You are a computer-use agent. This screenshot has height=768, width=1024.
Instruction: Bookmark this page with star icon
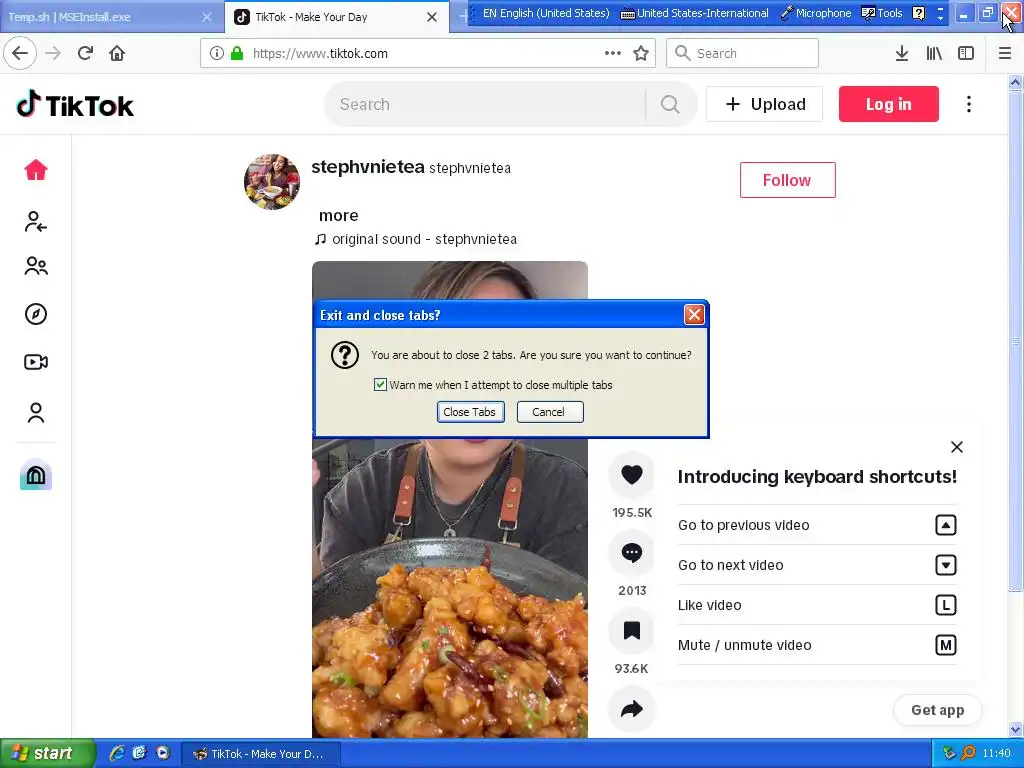point(641,53)
